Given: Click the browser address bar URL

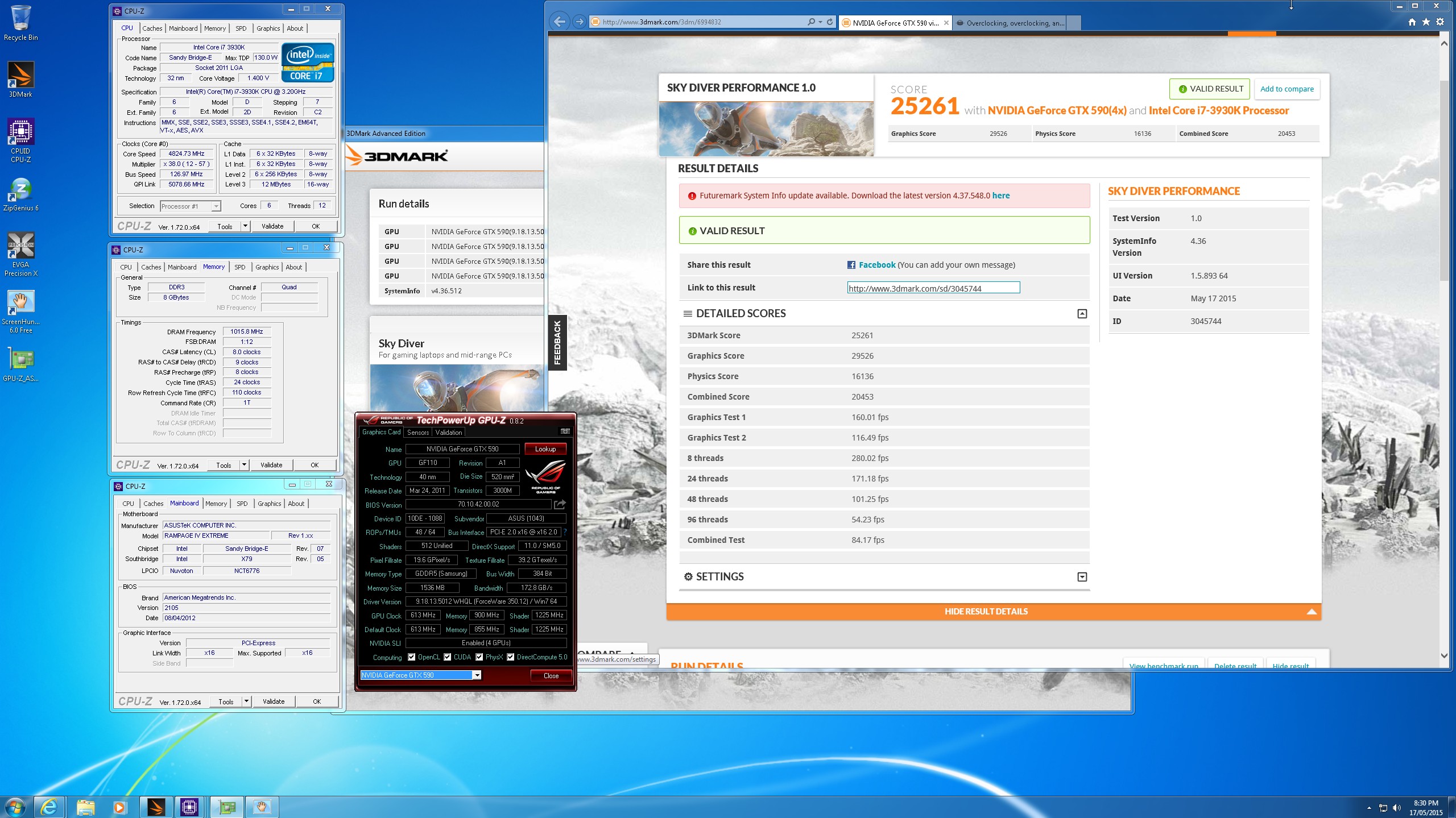Looking at the screenshot, I should pyautogui.click(x=661, y=22).
